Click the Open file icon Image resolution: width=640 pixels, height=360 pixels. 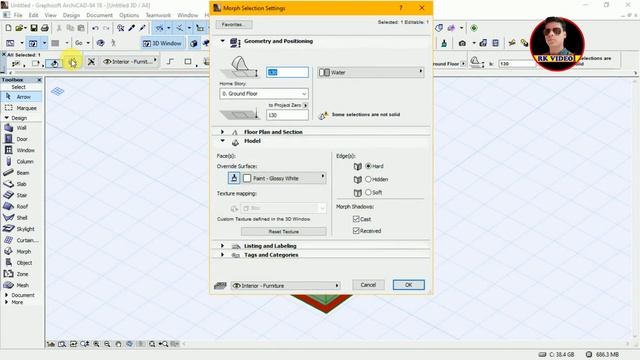[x=19, y=28]
